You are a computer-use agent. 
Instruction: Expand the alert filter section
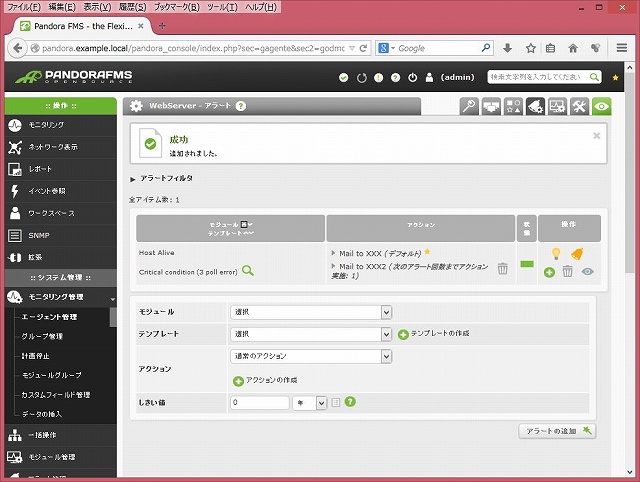point(161,178)
